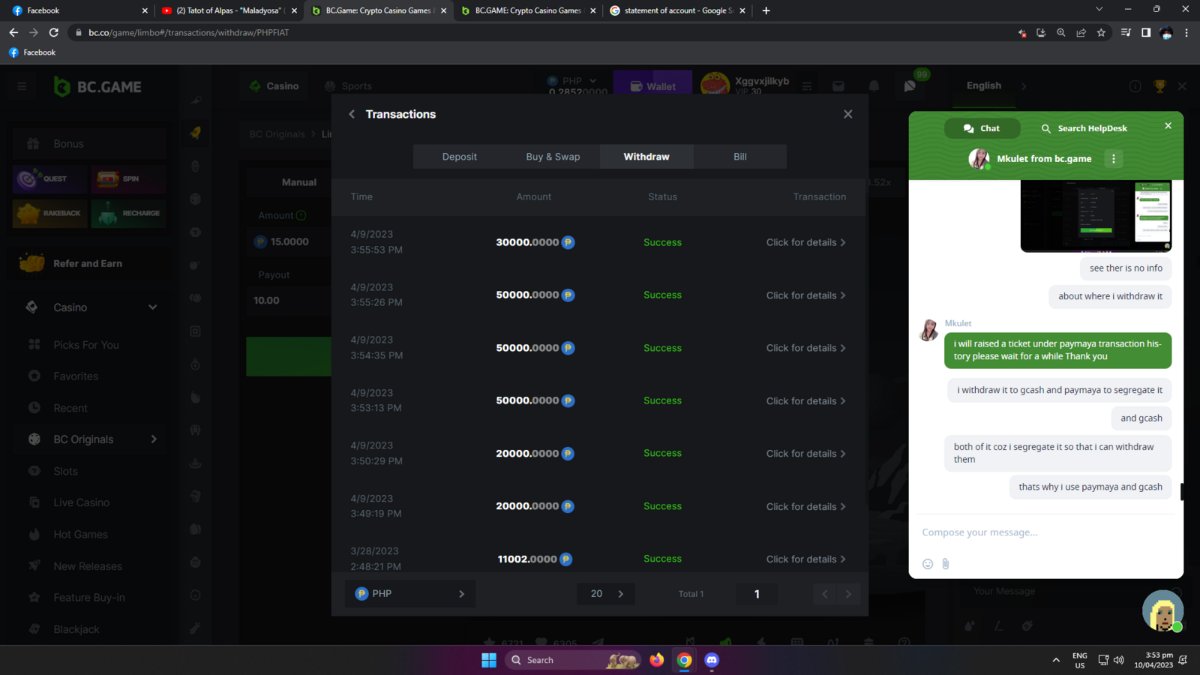This screenshot has height=675, width=1200.
Task: Switch to the Deposit tab
Action: pos(459,157)
